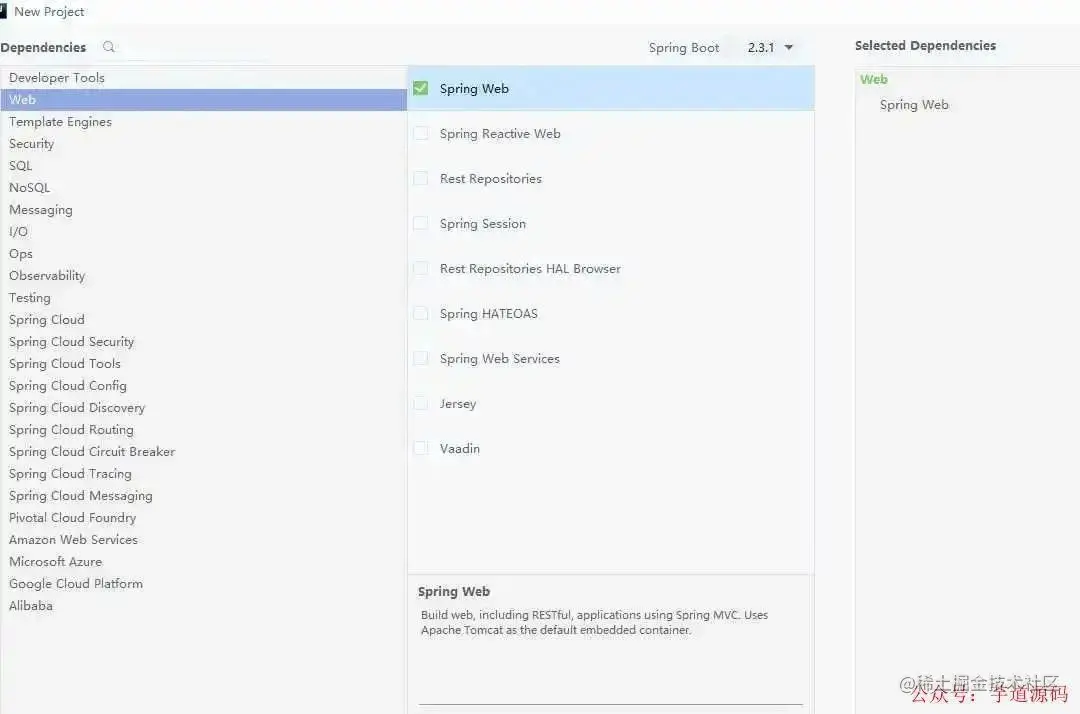The height and width of the screenshot is (714, 1080).
Task: Choose the Testing category
Action: tap(204, 298)
